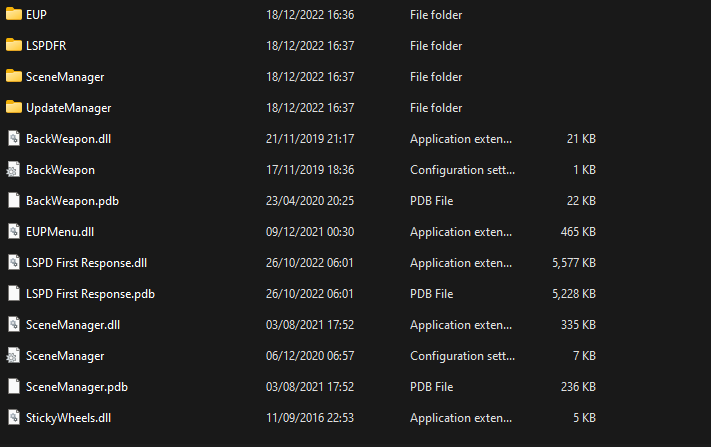711x447 pixels.
Task: Click the LSPDFR folder icon
Action: tap(13, 46)
